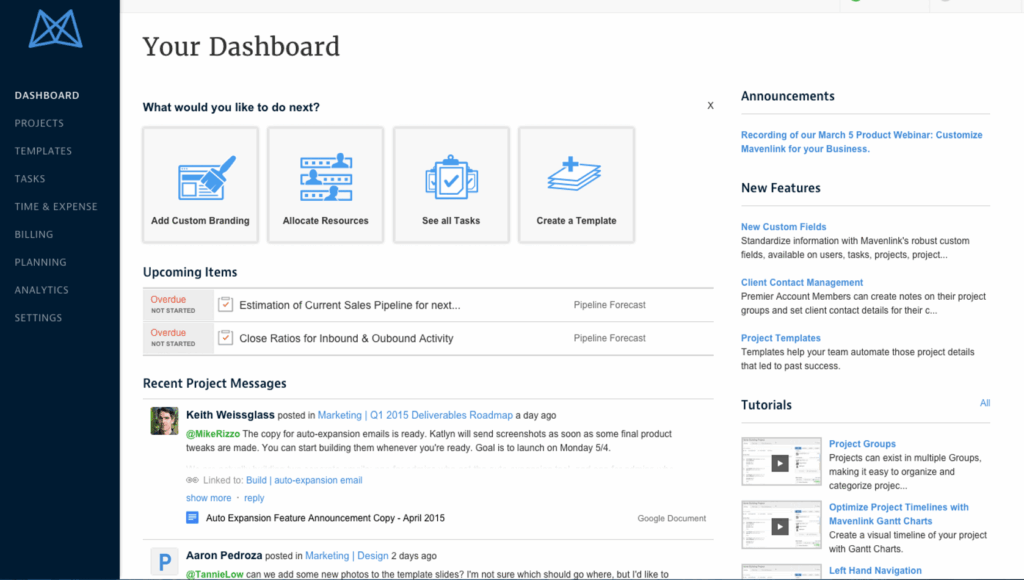Click task icon beside Estimation of Current Sales Pipeline
The height and width of the screenshot is (580, 1024).
[225, 304]
